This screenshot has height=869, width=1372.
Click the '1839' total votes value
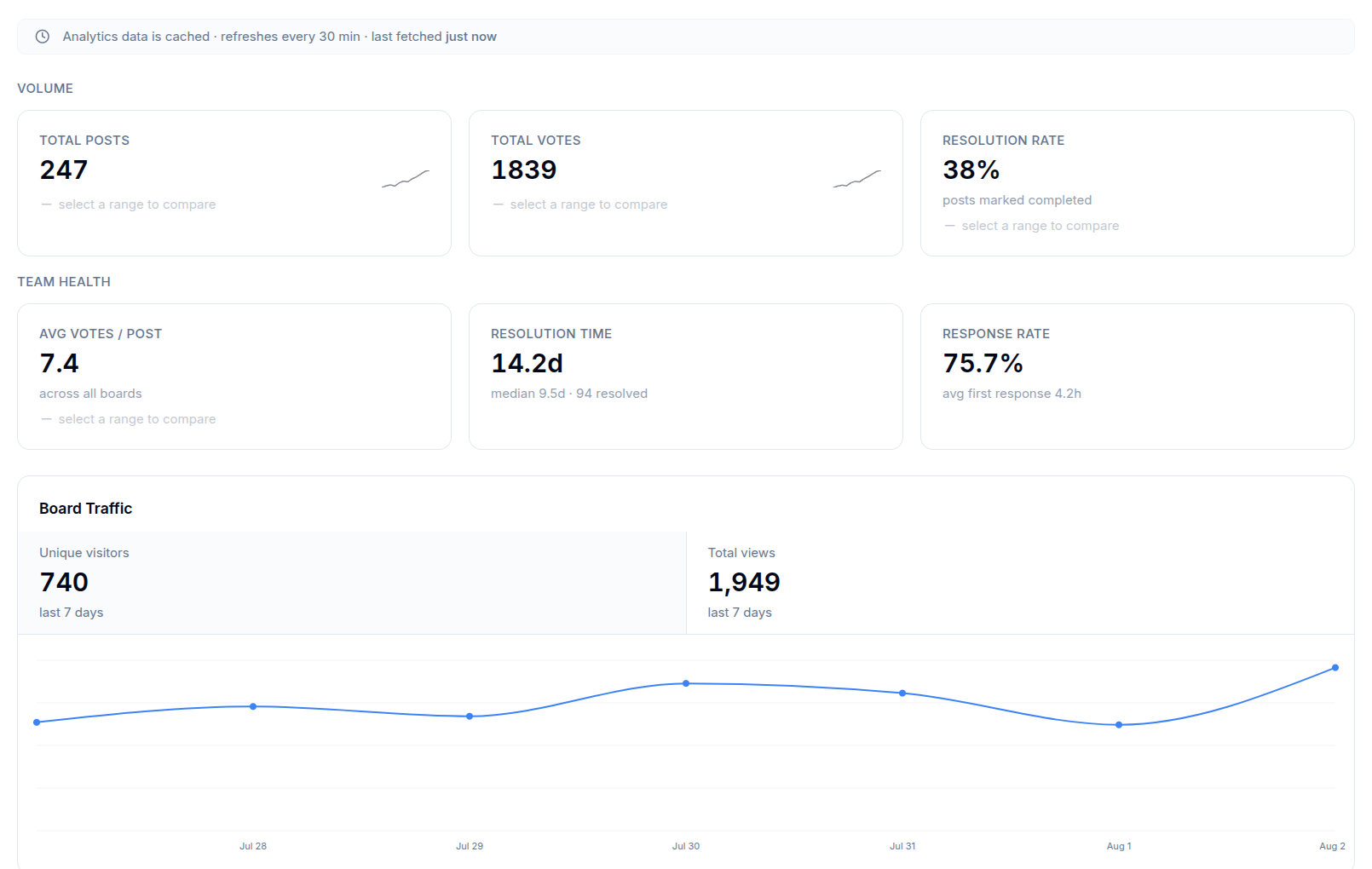[x=524, y=170]
